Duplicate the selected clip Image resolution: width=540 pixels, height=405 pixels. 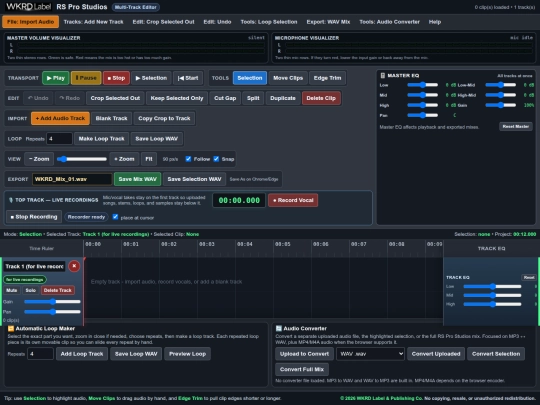point(283,98)
